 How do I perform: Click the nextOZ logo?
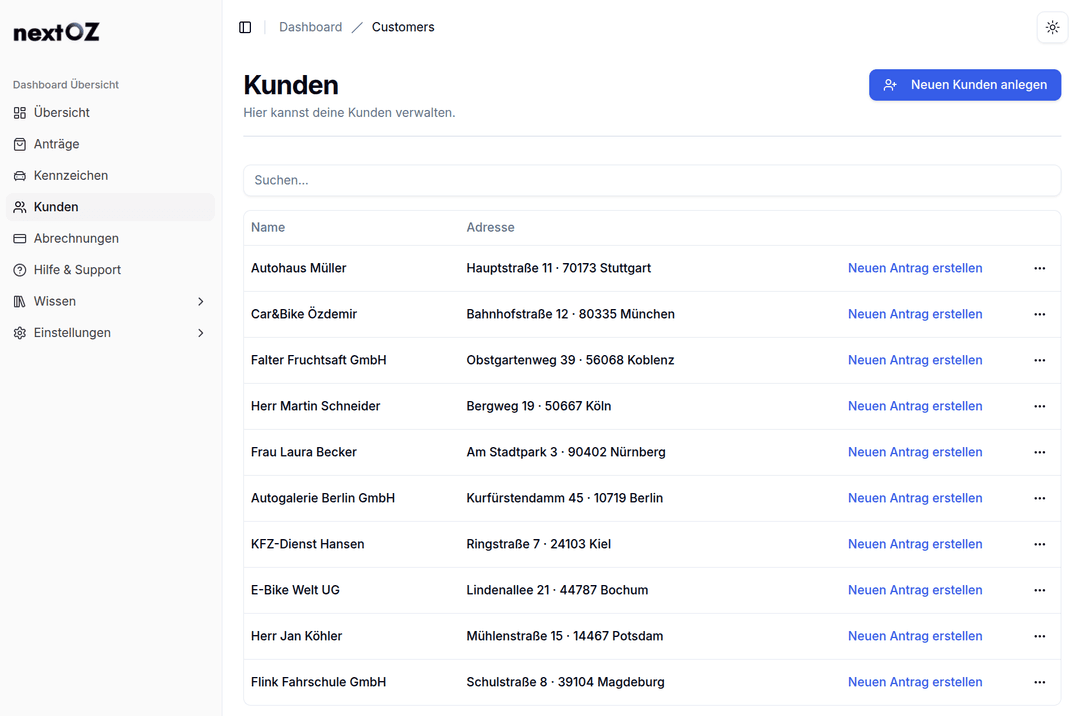click(55, 31)
